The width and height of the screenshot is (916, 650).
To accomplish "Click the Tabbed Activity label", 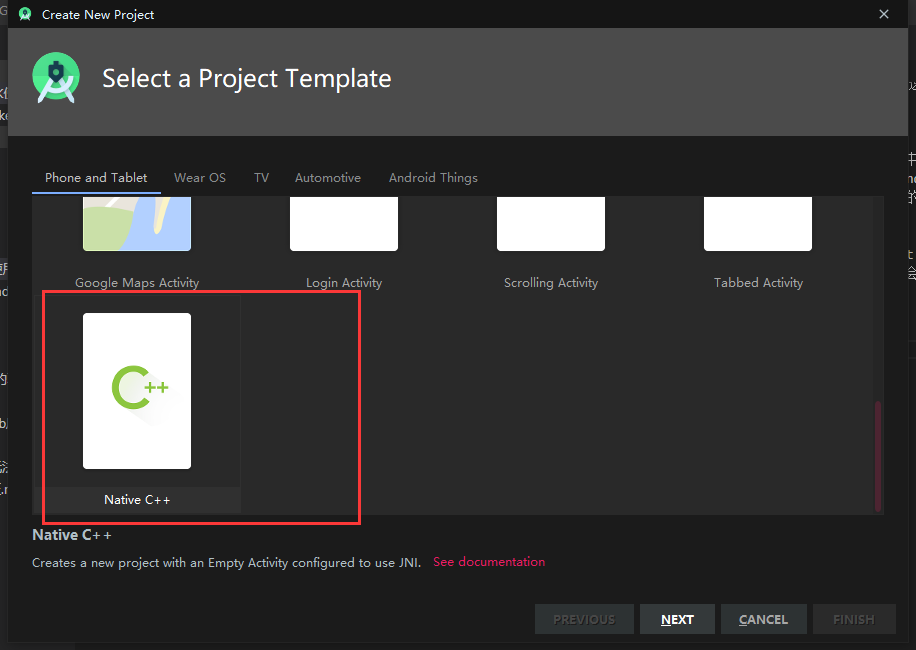I will [x=758, y=283].
